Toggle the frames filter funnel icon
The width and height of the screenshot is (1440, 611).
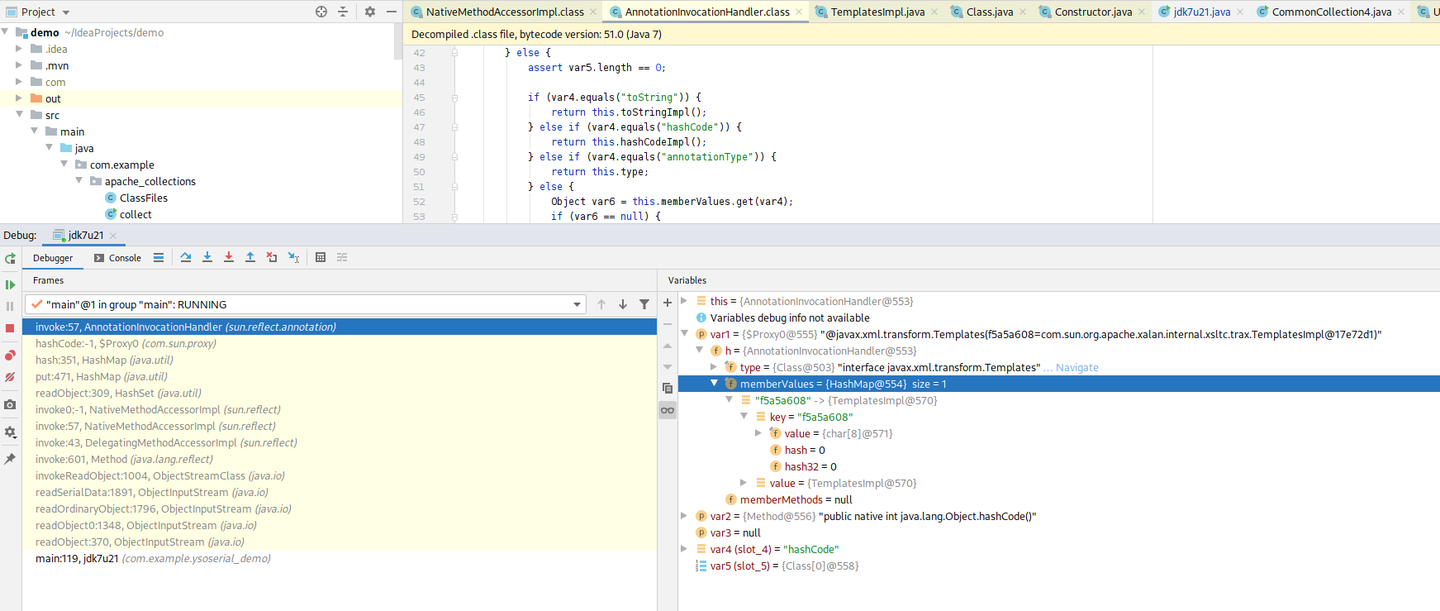pyautogui.click(x=644, y=304)
